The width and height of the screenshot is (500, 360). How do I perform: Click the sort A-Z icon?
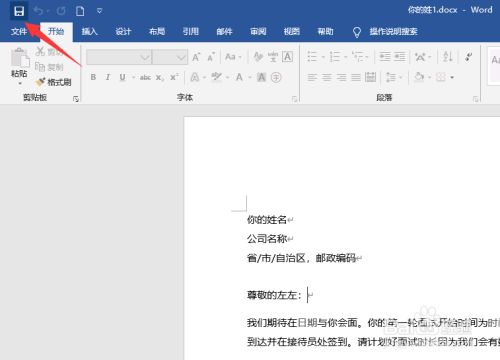click(x=448, y=57)
